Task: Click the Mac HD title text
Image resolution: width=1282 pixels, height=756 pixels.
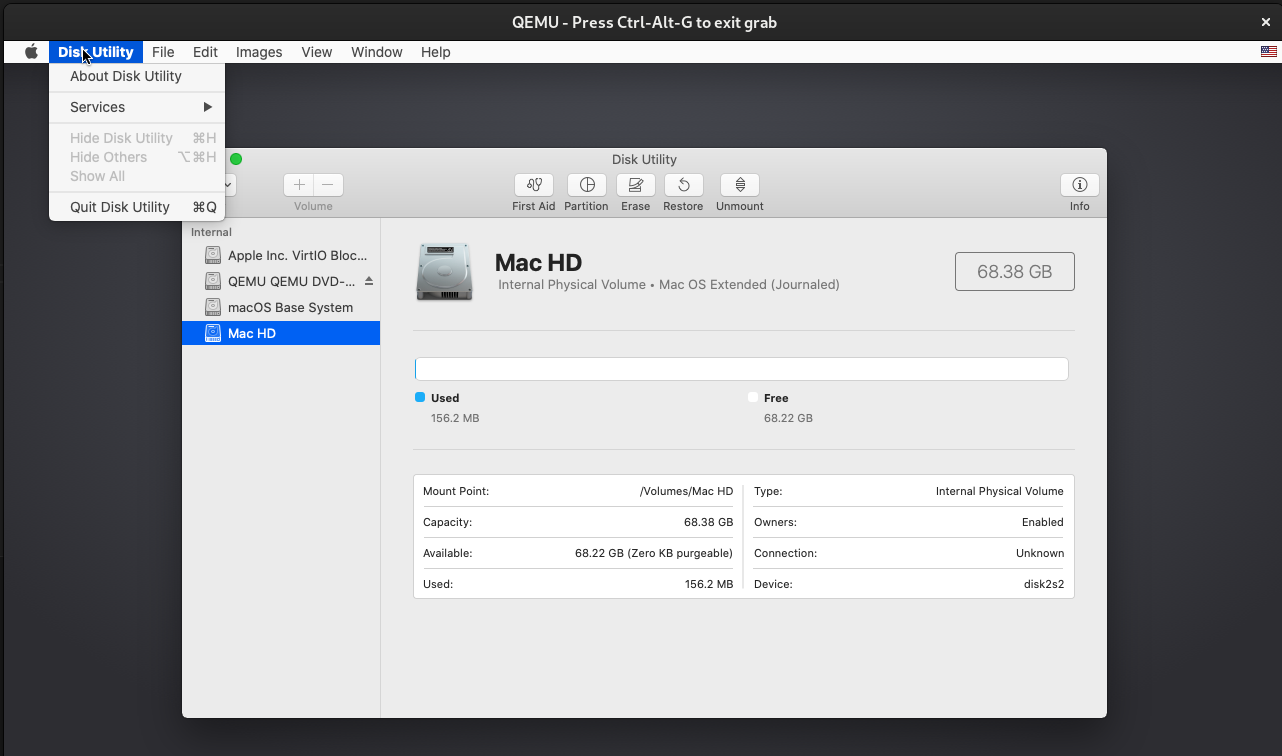Action: (538, 263)
